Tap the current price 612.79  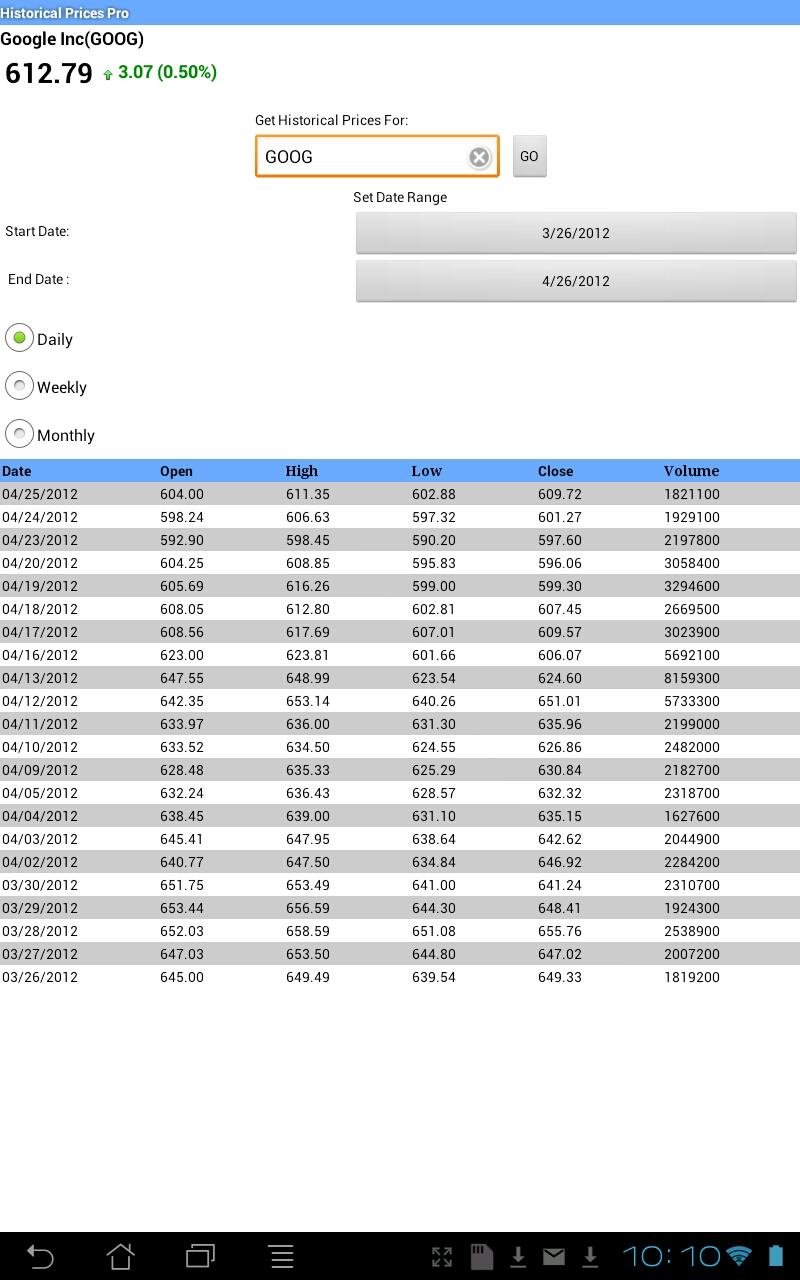click(x=49, y=74)
